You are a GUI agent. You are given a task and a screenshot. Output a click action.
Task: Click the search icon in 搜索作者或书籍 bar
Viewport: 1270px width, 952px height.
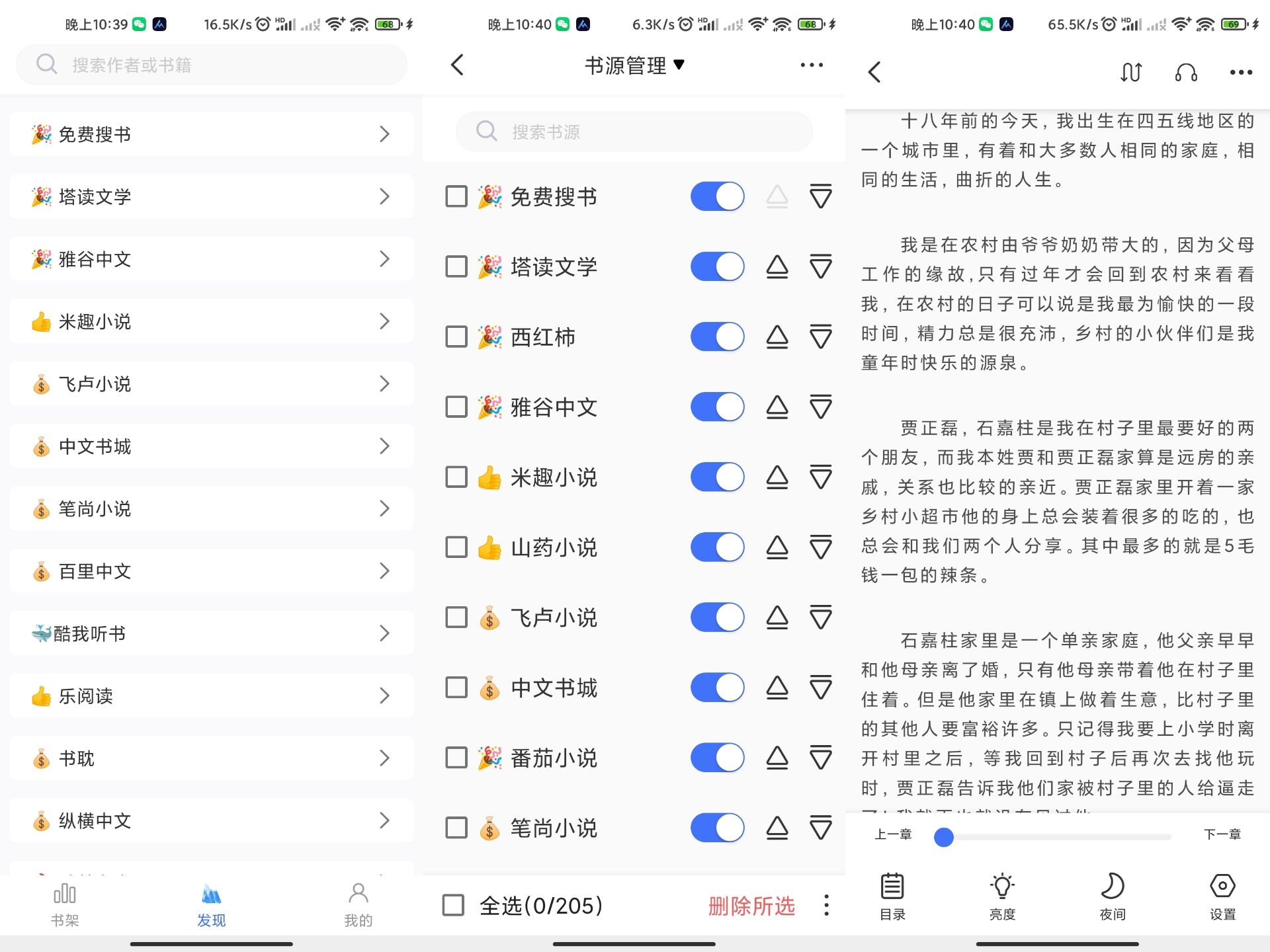46,64
